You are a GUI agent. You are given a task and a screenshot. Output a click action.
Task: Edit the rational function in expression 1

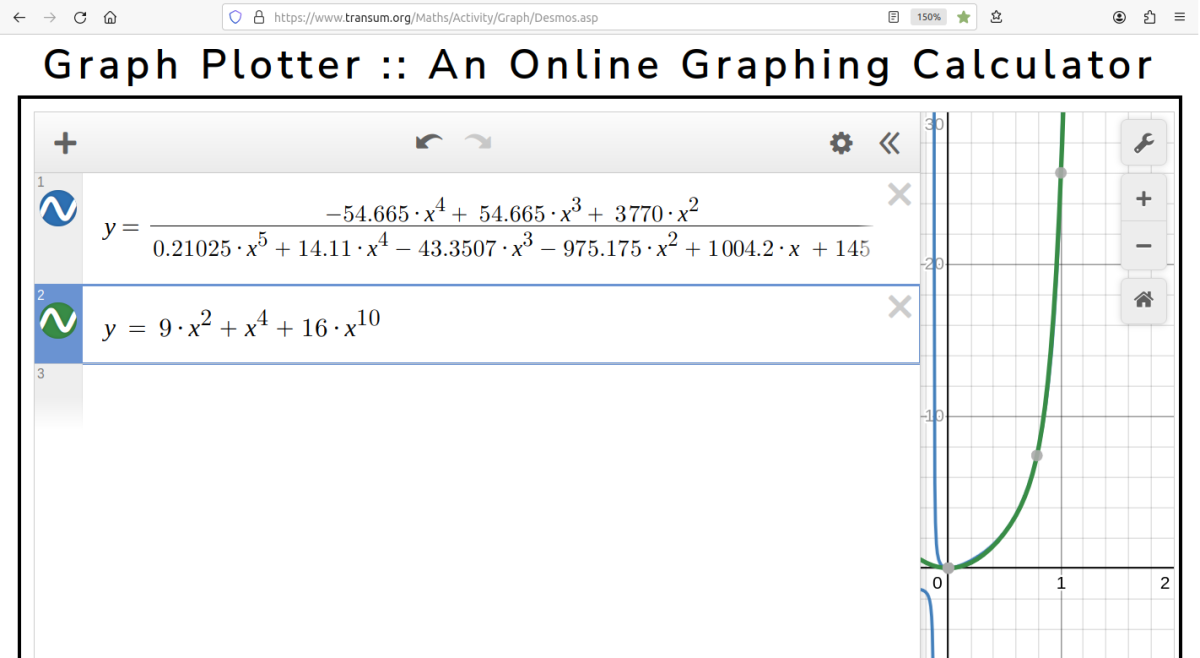pyautogui.click(x=487, y=228)
